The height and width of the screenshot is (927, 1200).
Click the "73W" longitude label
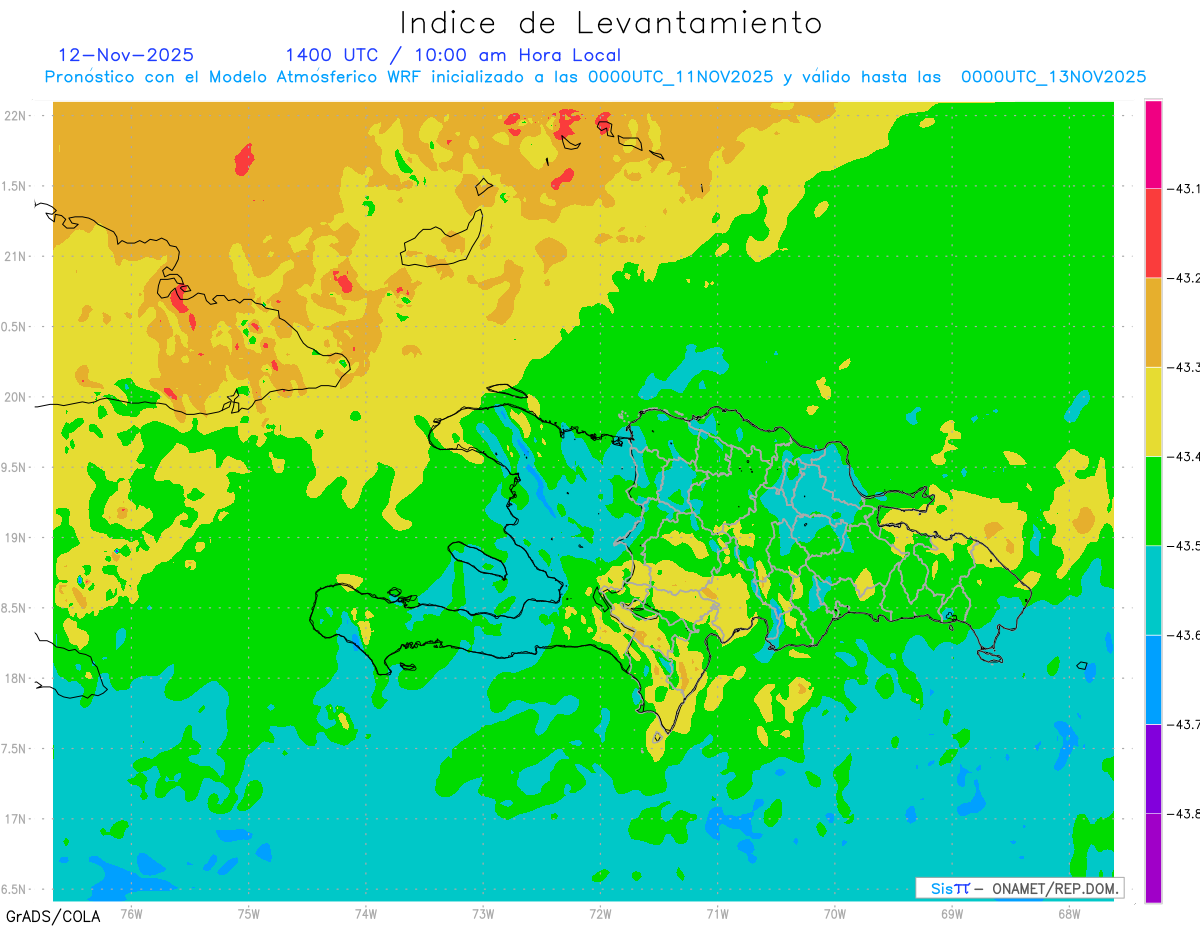[x=483, y=913]
